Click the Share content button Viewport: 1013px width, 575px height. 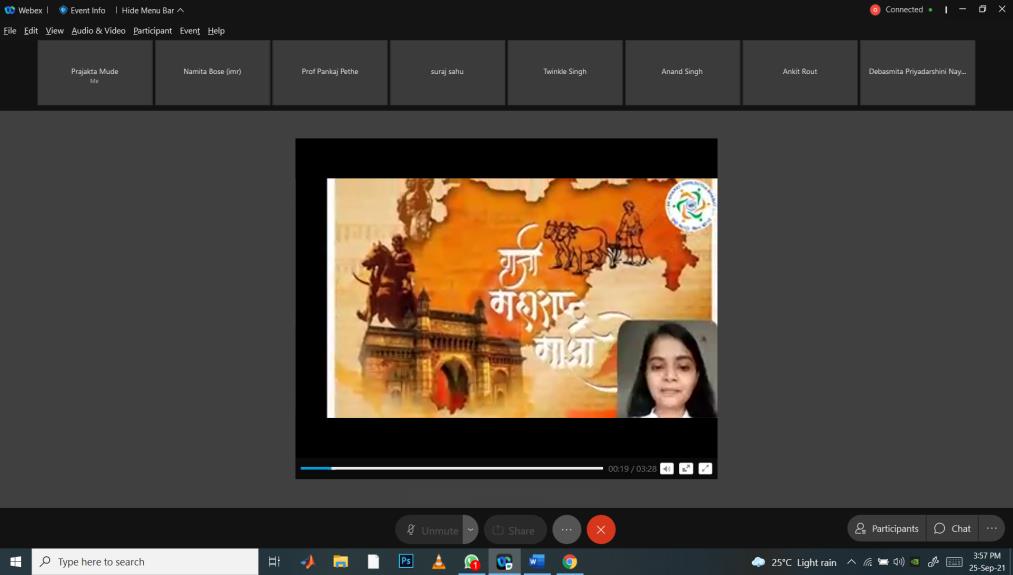click(x=515, y=530)
